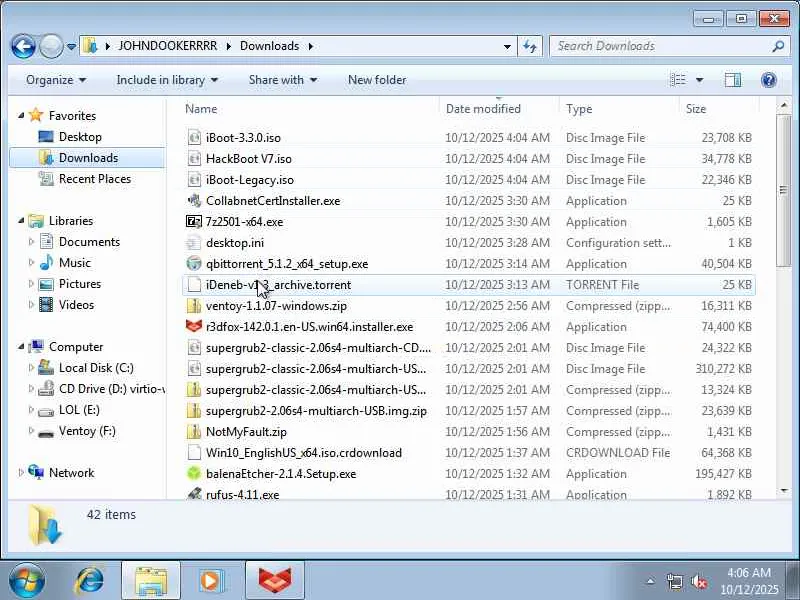
Task: Collapse the Favorites tree group
Action: click(x=21, y=116)
